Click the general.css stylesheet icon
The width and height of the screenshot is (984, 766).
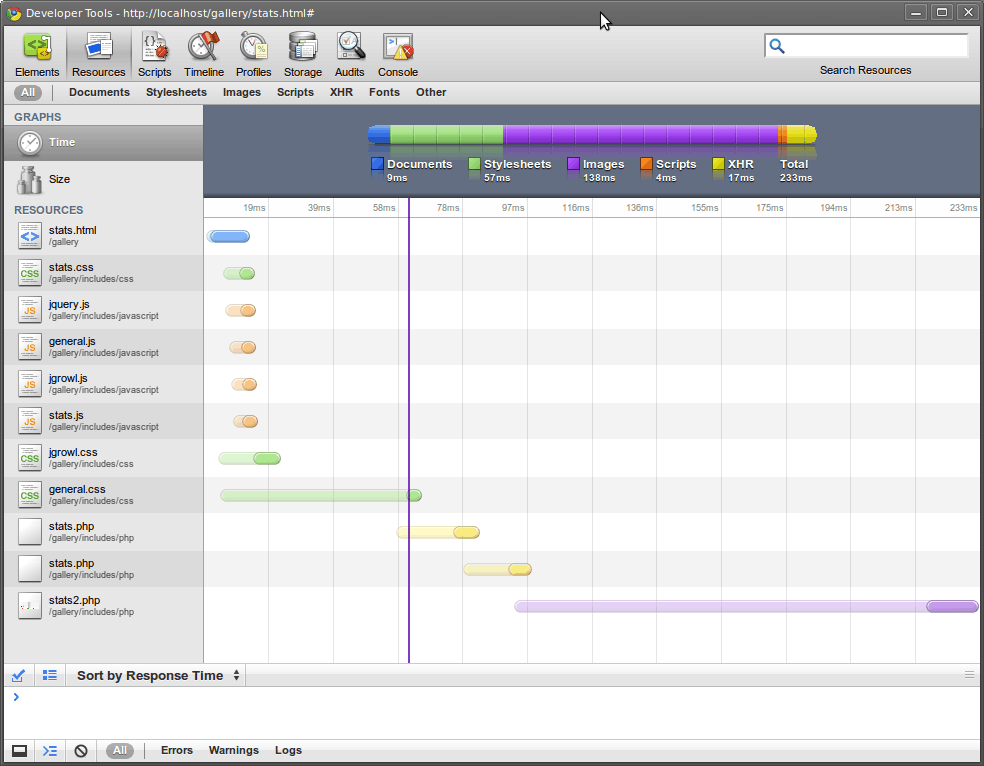29,495
